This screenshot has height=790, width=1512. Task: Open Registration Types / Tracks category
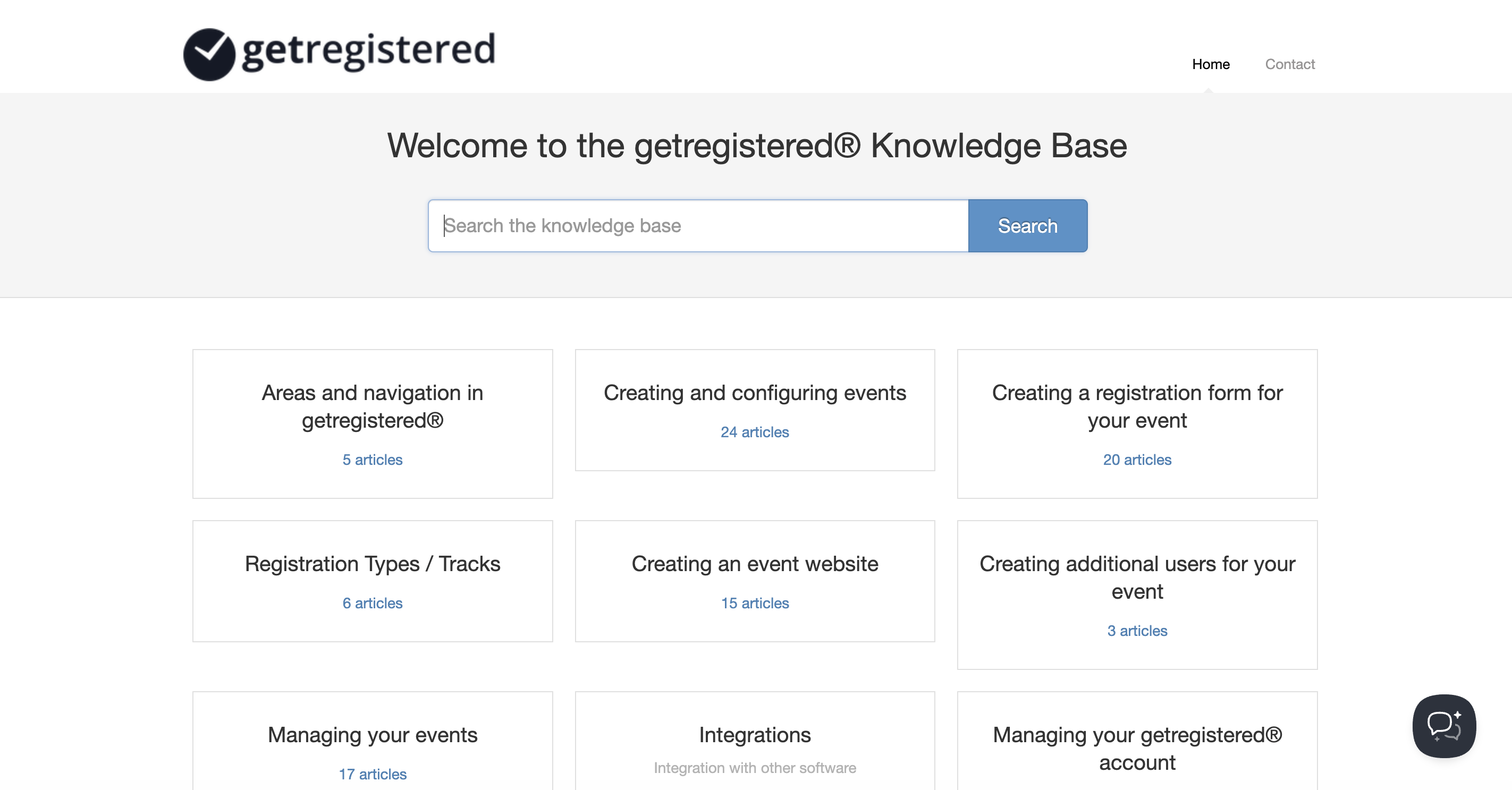coord(372,564)
